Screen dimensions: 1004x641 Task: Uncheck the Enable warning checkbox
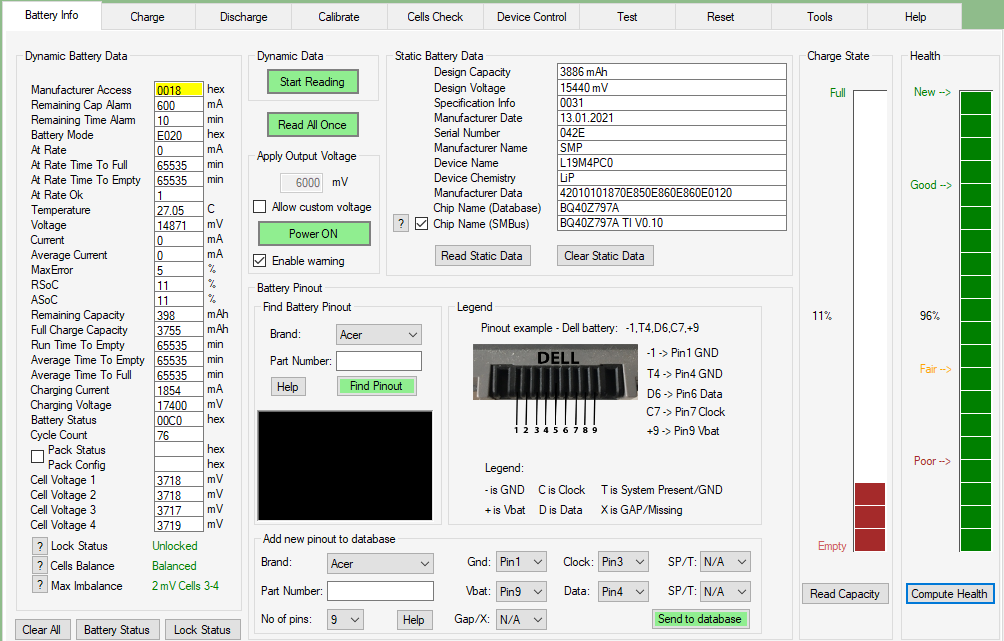[261, 261]
